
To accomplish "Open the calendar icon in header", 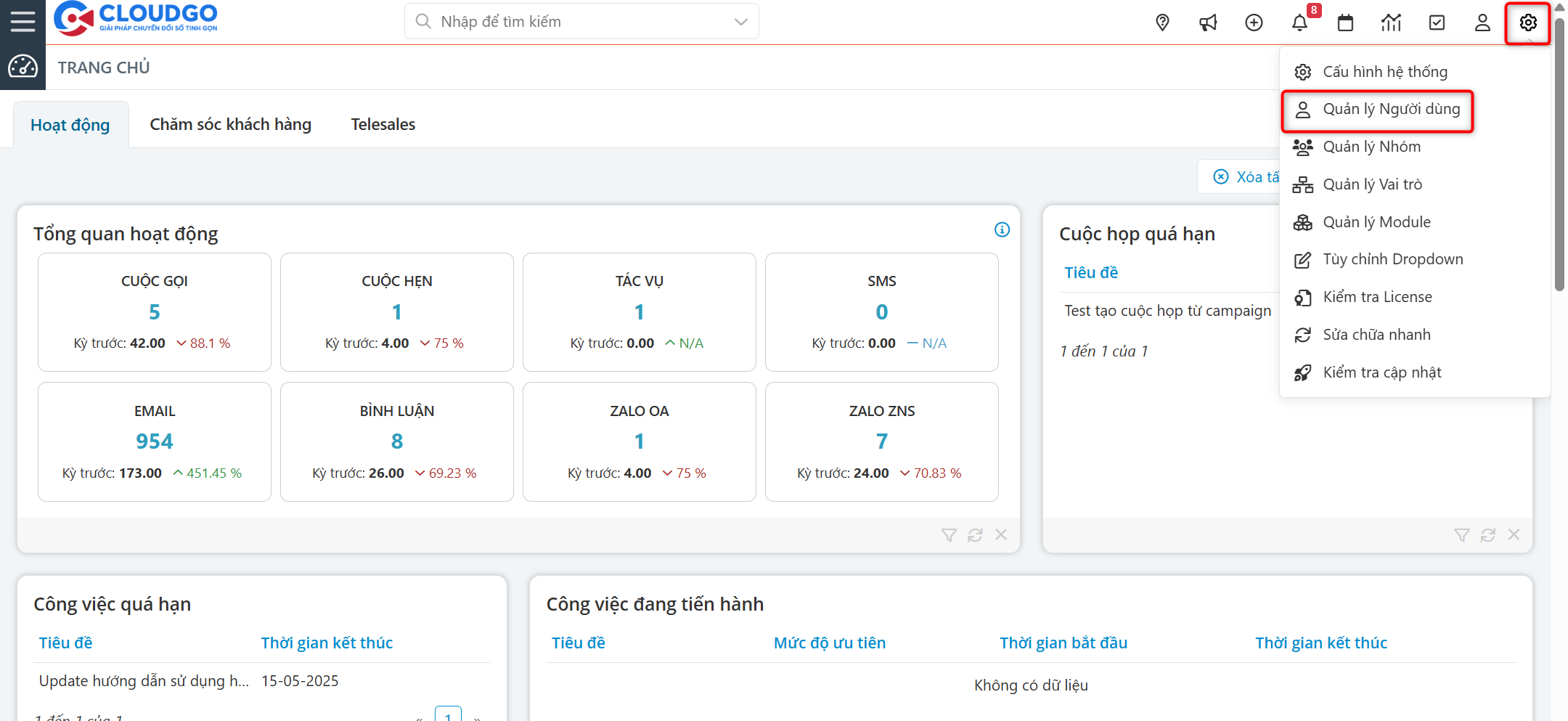I will (1345, 23).
